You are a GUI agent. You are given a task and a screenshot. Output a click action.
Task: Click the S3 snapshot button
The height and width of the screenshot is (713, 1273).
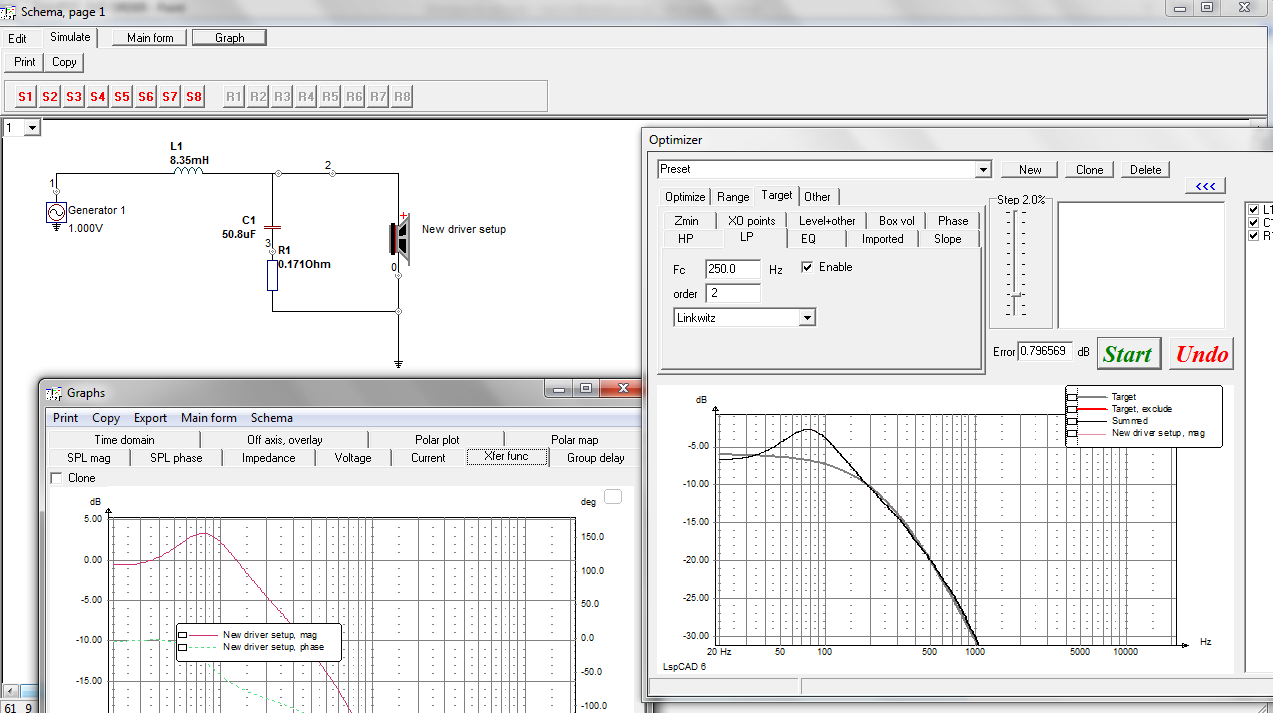(x=73, y=97)
